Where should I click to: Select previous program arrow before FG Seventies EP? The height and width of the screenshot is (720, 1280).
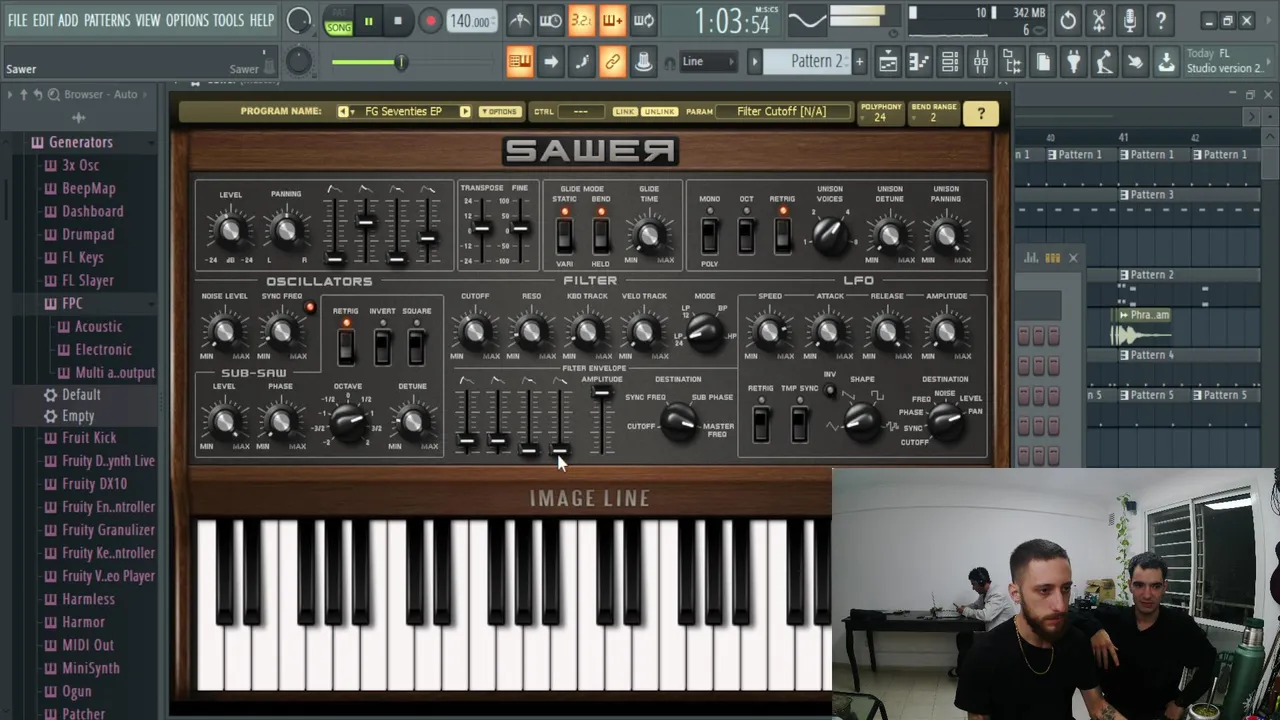344,112
